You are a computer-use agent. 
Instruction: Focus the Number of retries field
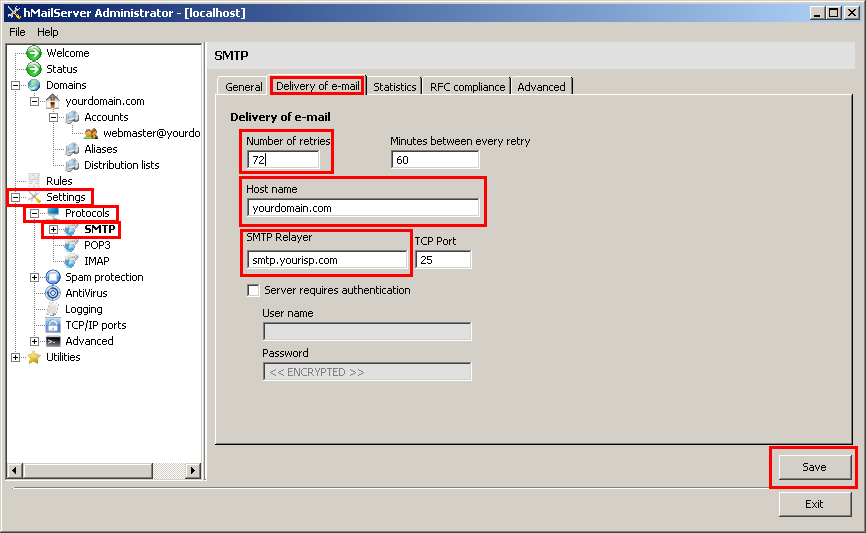283,160
